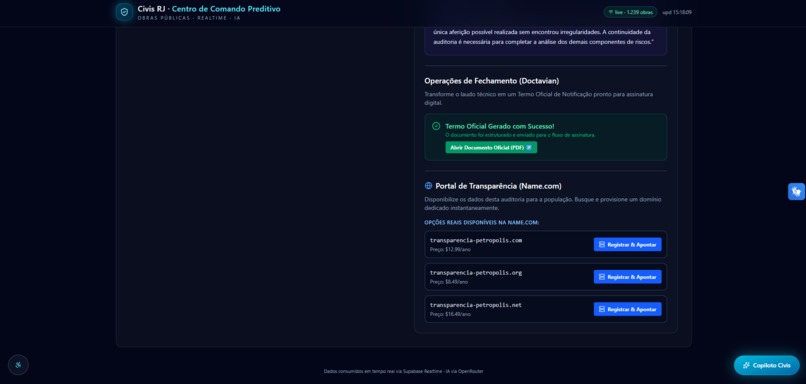Click Portal de Transparência (Name.com) heading
The height and width of the screenshot is (384, 806).
pyautogui.click(x=498, y=186)
